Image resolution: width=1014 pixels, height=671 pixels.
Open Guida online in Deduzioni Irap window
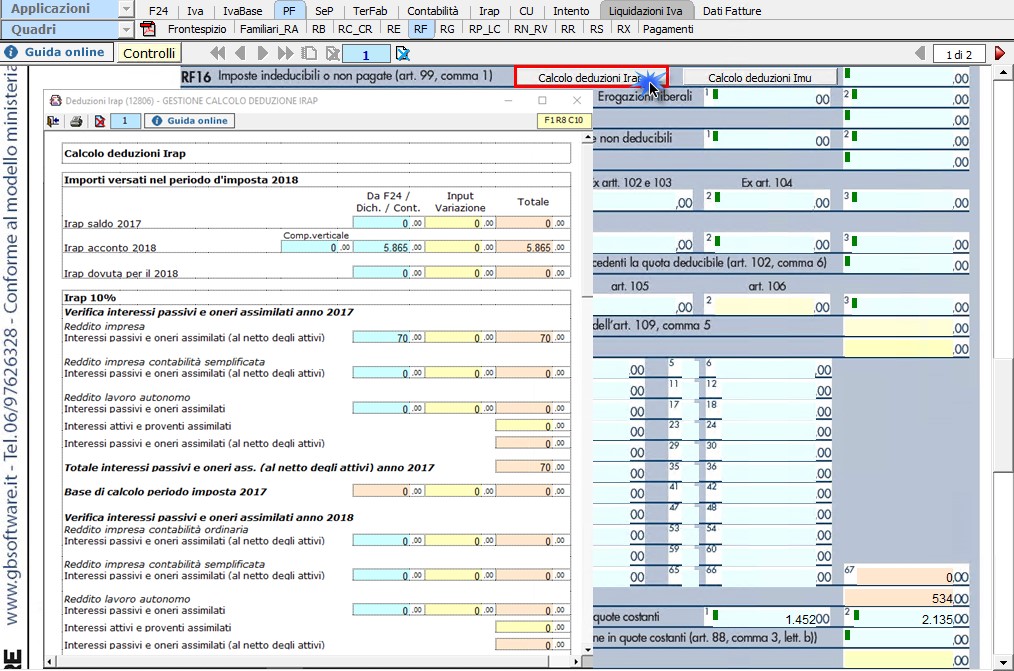point(189,121)
